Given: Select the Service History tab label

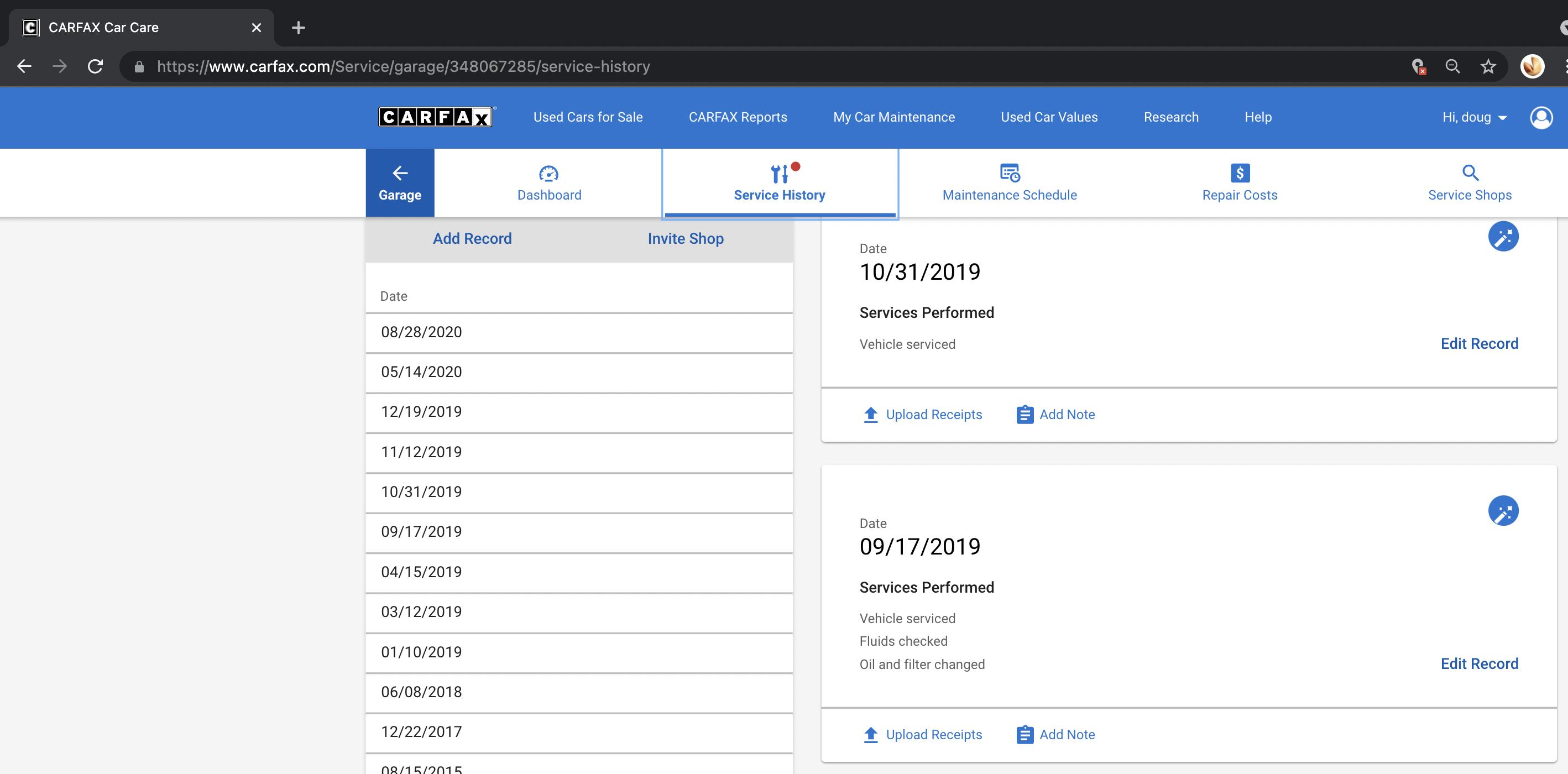Looking at the screenshot, I should tap(779, 195).
